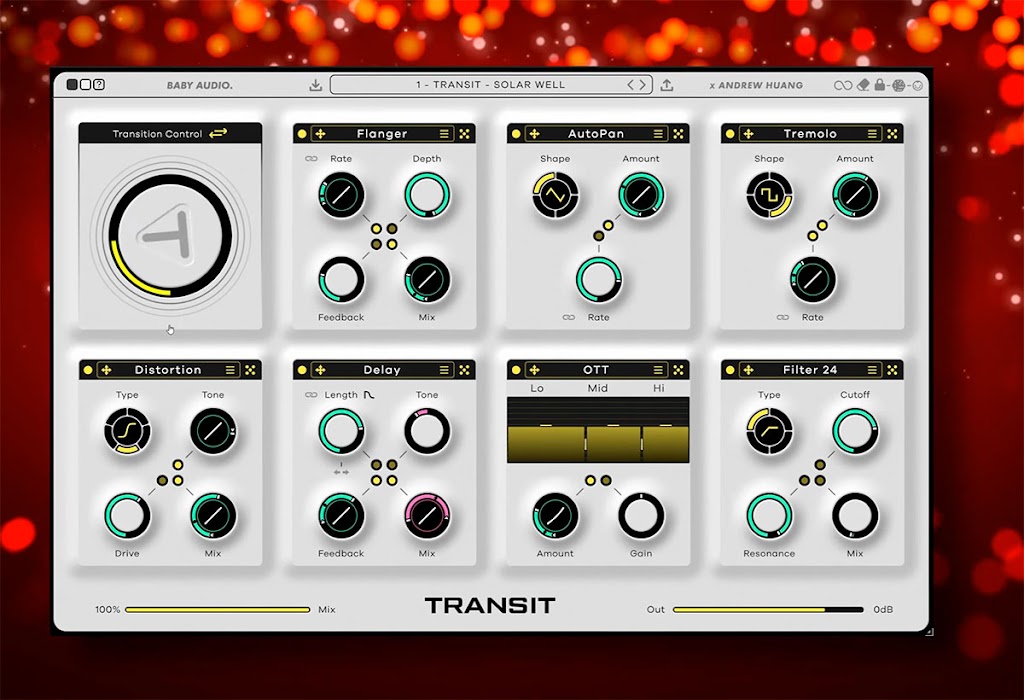Toggle the Delay module power dot
This screenshot has height=700, width=1024.
[x=302, y=370]
